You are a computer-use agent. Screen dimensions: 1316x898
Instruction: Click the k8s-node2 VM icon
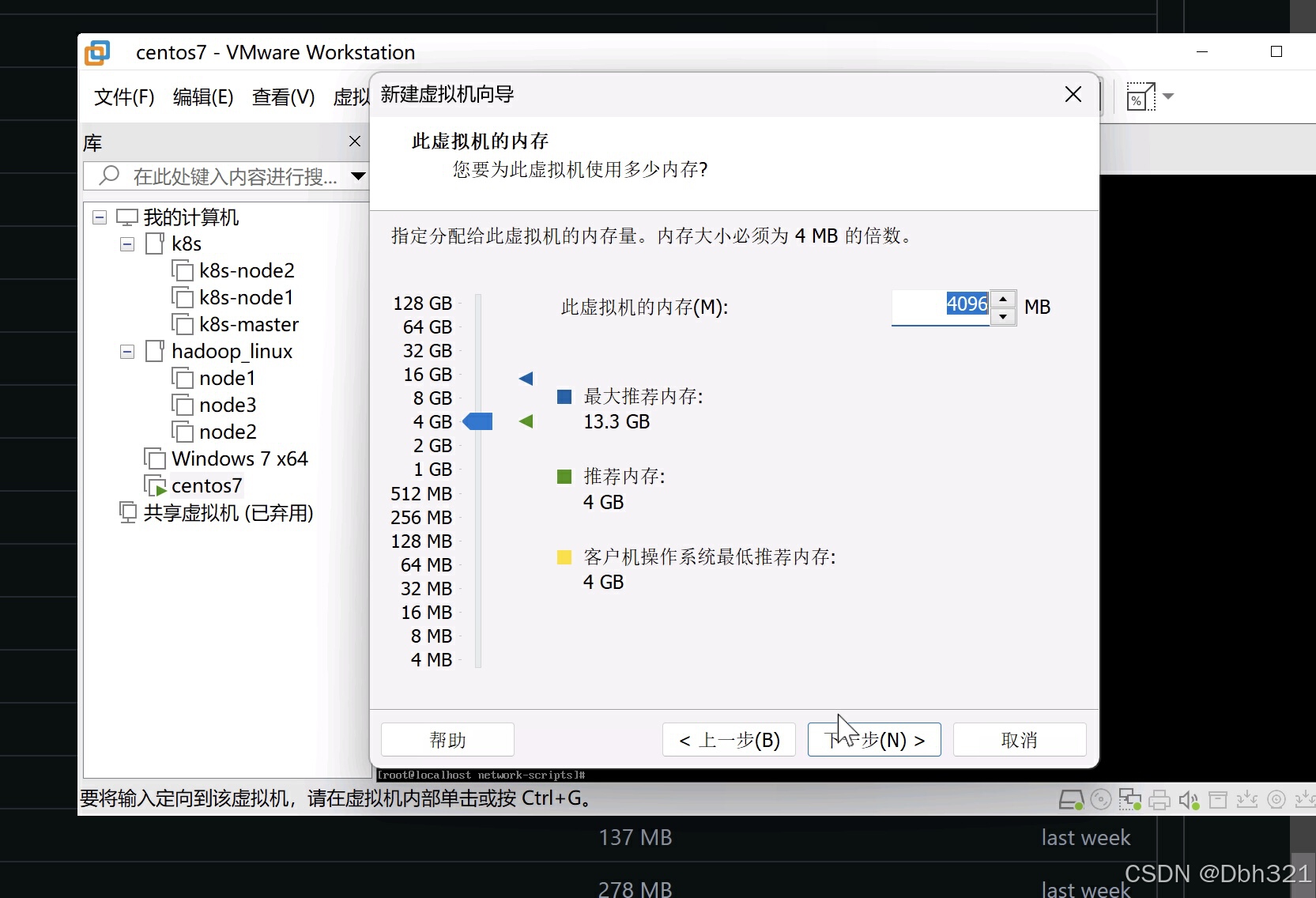click(x=183, y=270)
